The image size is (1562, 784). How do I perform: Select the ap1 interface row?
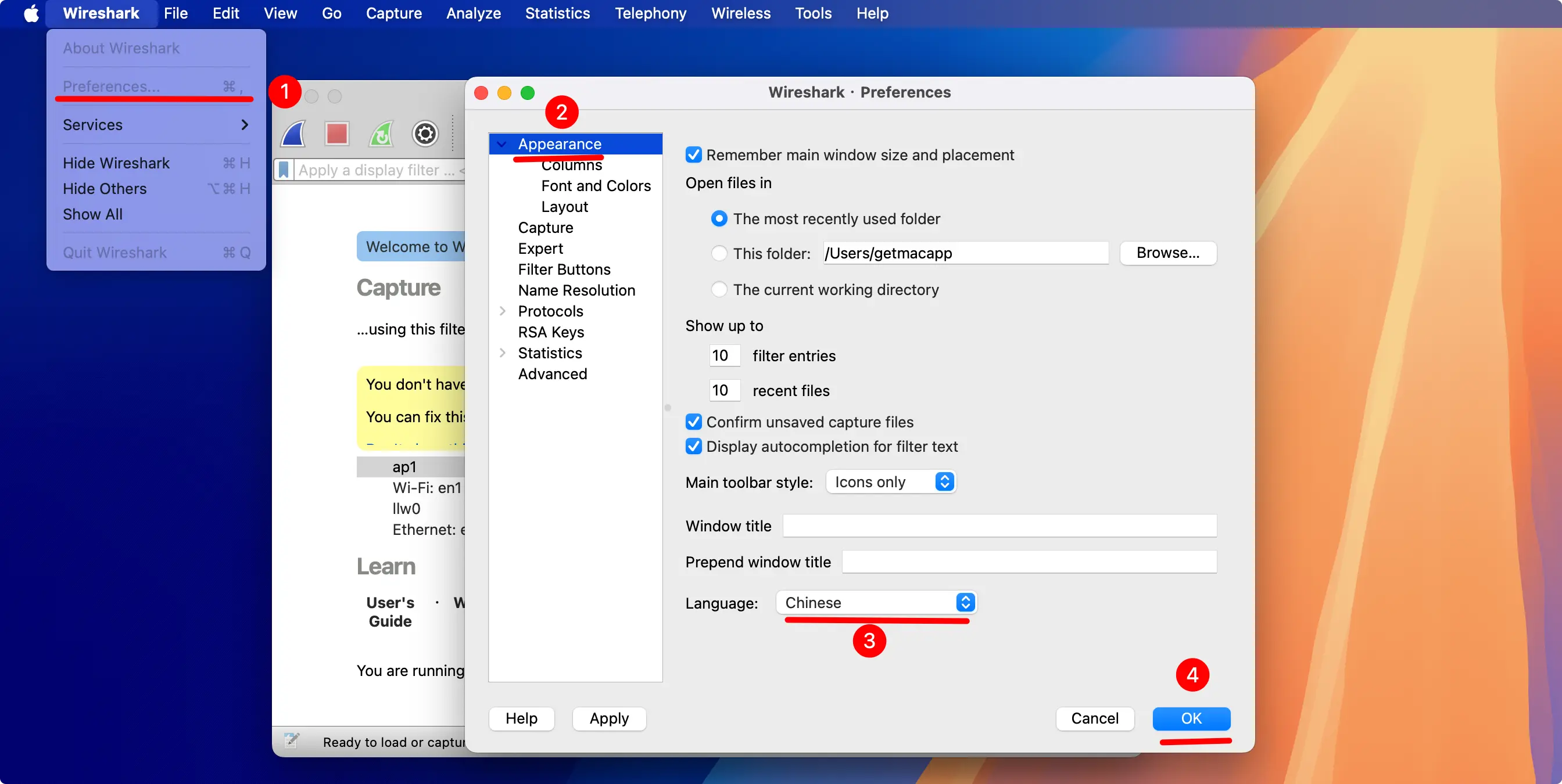tap(410, 467)
